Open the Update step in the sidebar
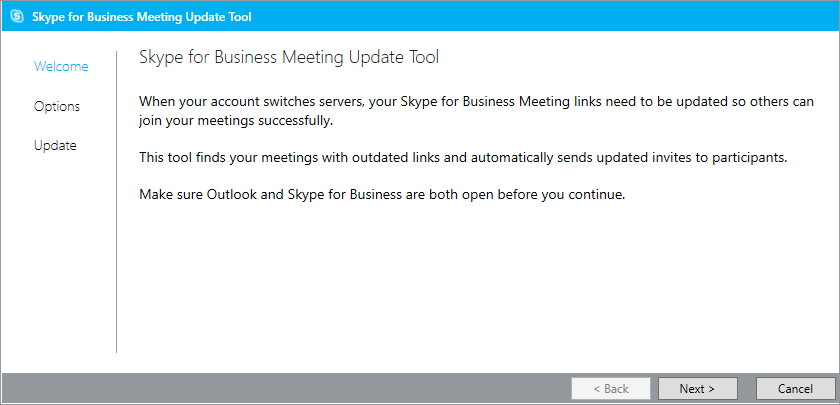 click(x=55, y=145)
